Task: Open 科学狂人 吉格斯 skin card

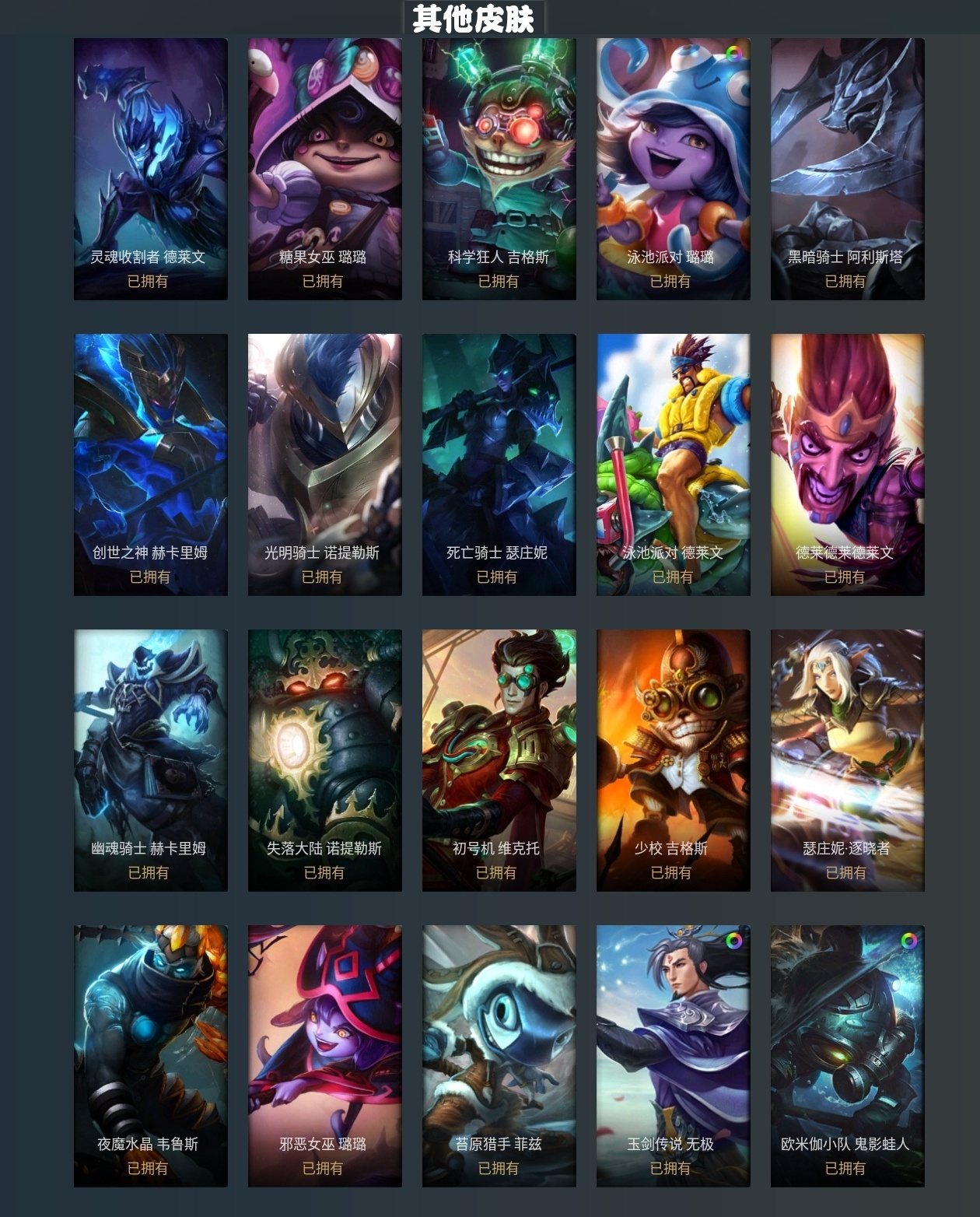Action: point(499,169)
